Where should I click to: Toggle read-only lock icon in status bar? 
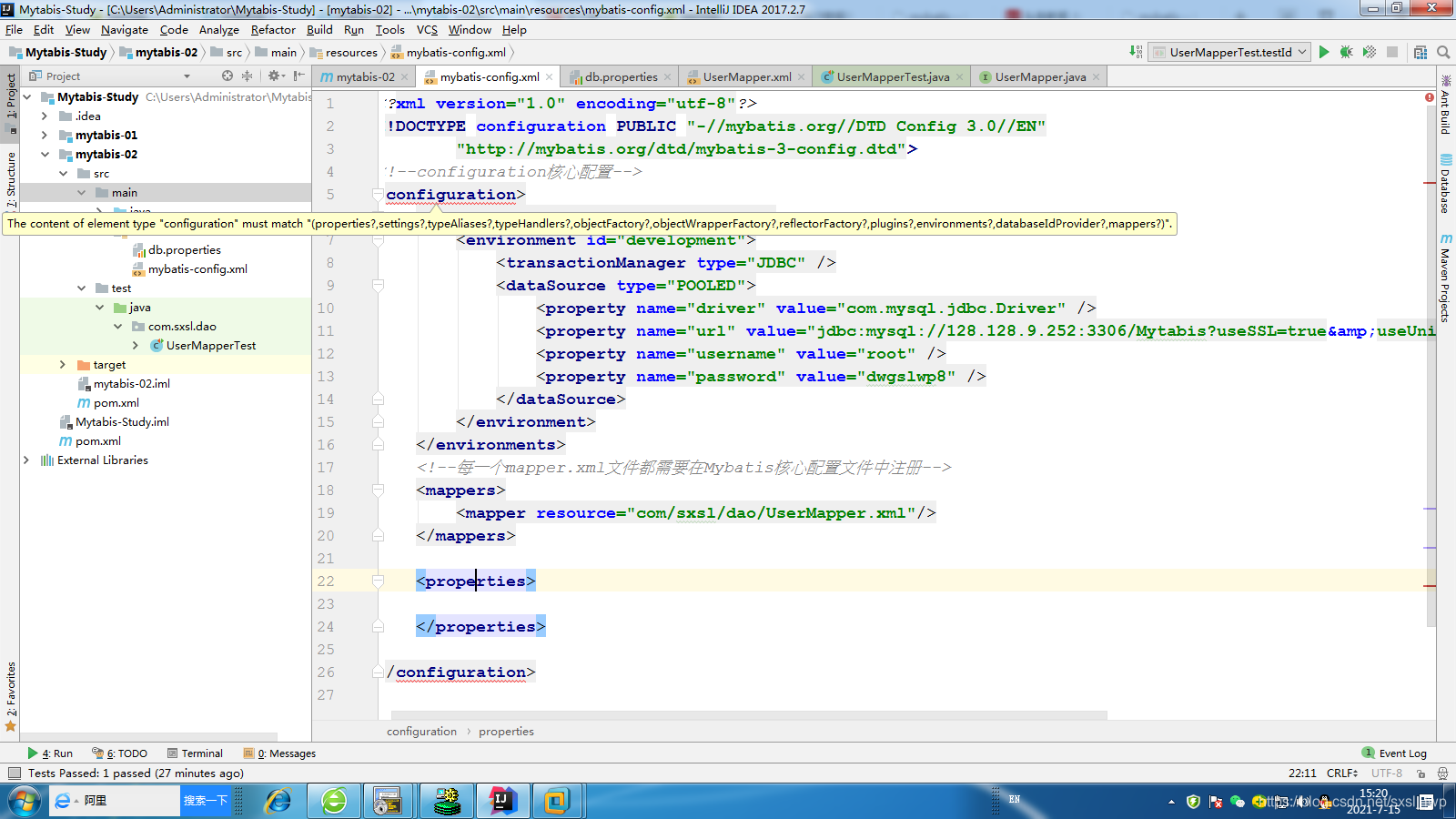1421,773
